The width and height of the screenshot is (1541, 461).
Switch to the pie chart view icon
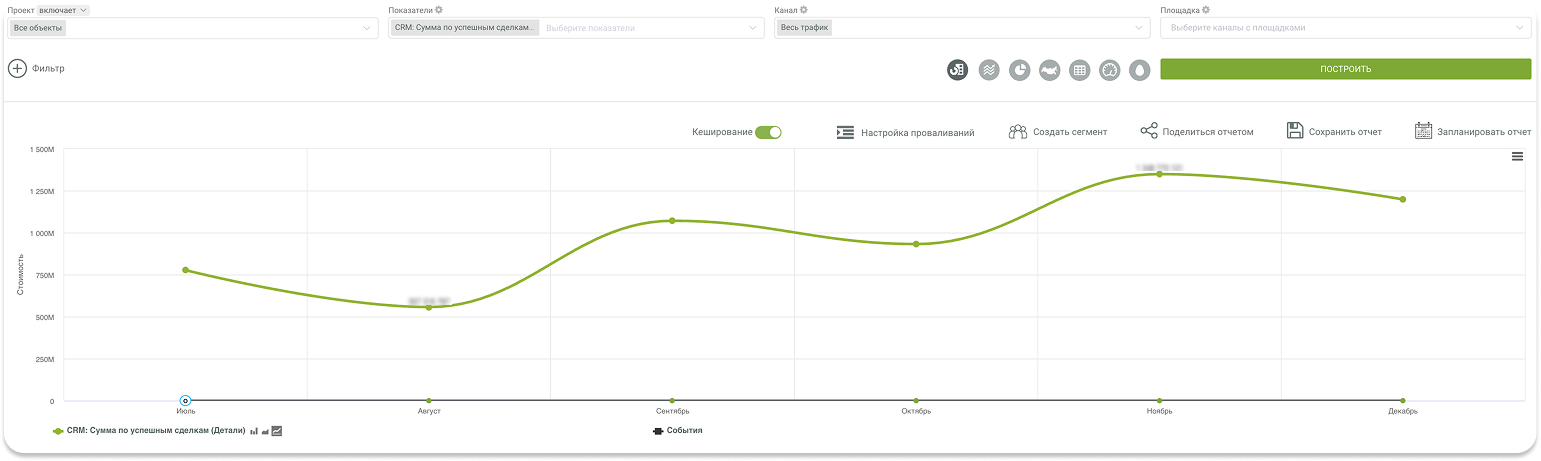tap(1019, 70)
